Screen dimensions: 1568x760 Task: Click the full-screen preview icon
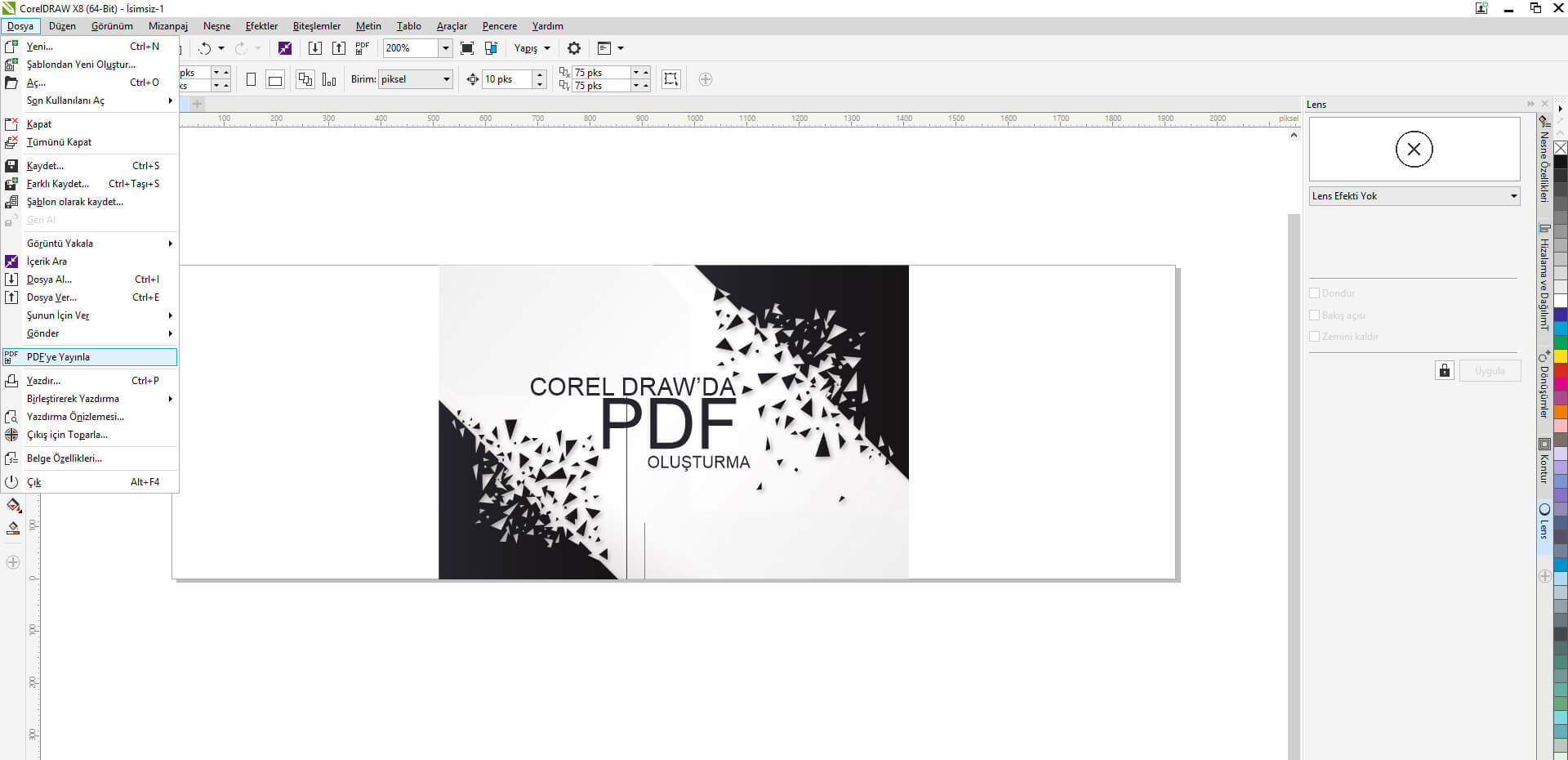click(x=467, y=48)
